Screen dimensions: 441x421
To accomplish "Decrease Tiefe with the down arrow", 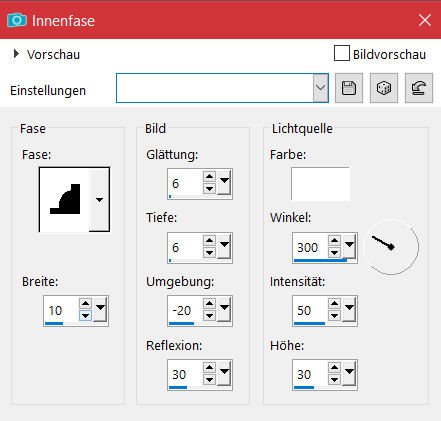I will click(x=209, y=253).
